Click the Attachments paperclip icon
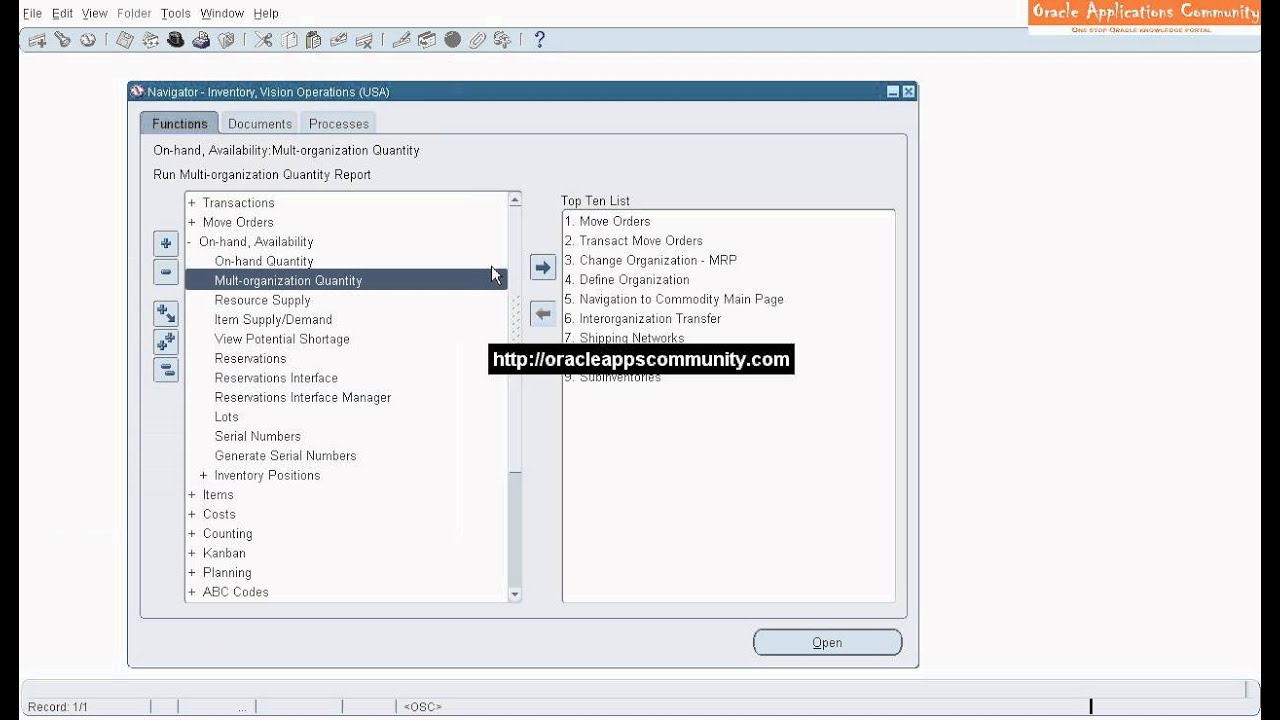The height and width of the screenshot is (720, 1280). pyautogui.click(x=477, y=40)
